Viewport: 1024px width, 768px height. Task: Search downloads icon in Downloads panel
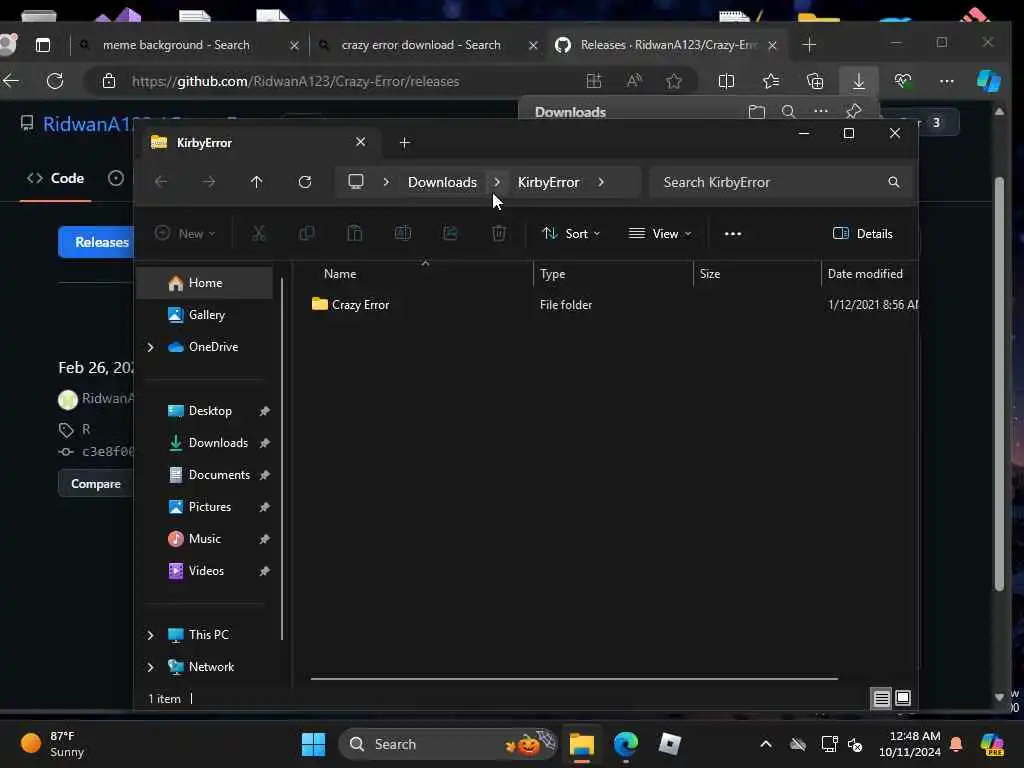pos(788,112)
